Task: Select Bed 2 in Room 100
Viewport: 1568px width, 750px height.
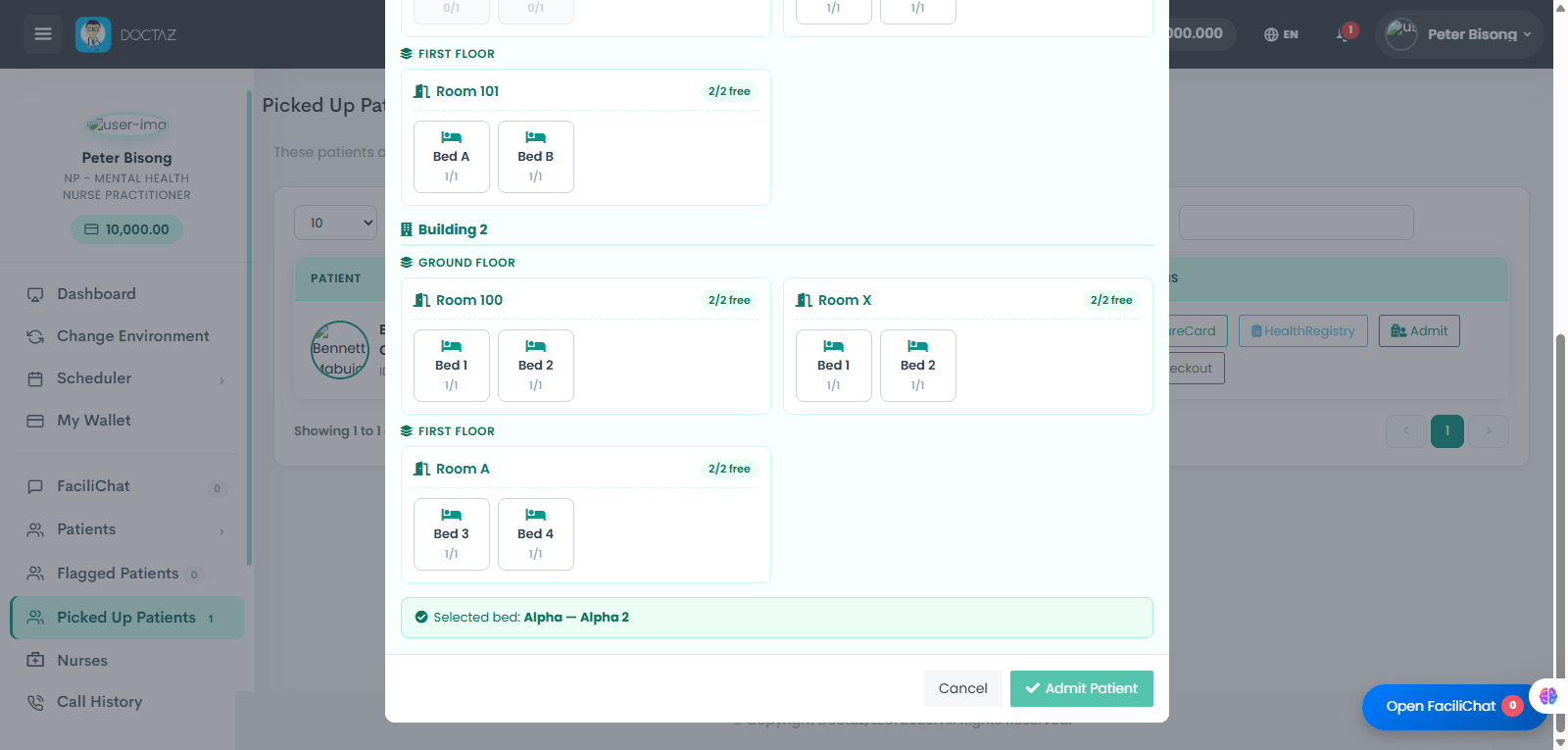Action: pyautogui.click(x=535, y=366)
